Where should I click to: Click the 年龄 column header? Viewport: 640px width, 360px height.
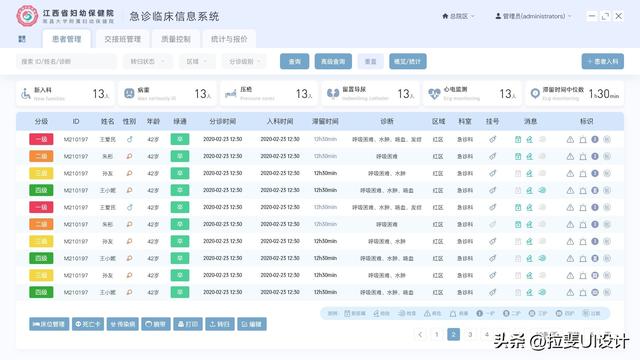pyautogui.click(x=153, y=122)
